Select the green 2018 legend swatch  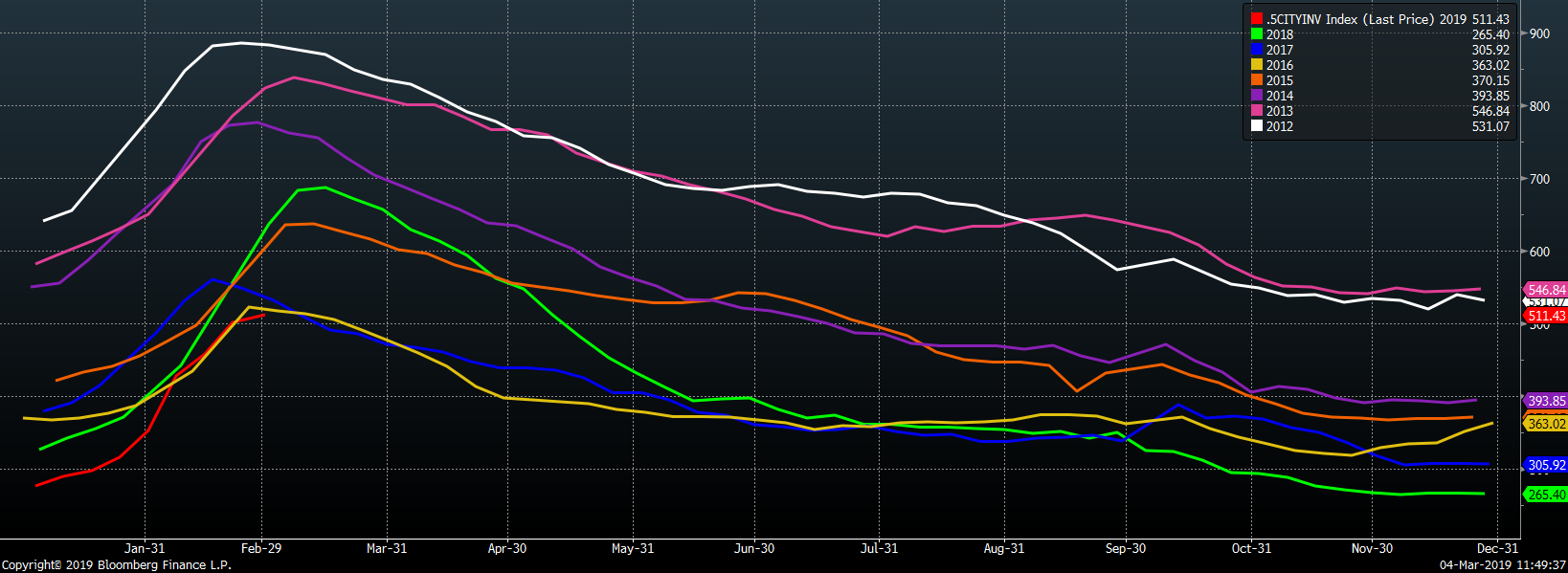click(1256, 34)
